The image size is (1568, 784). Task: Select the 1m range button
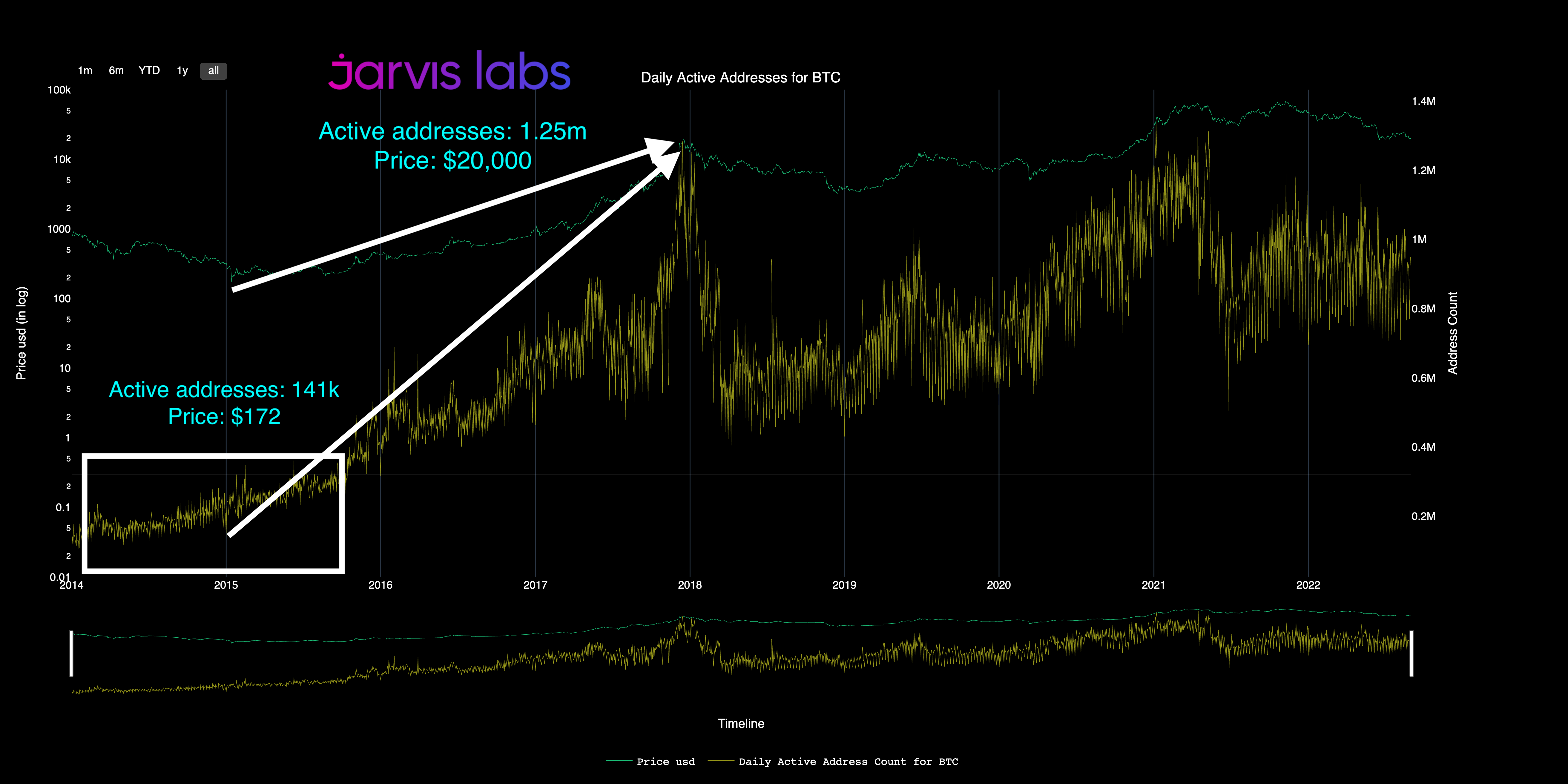[85, 70]
